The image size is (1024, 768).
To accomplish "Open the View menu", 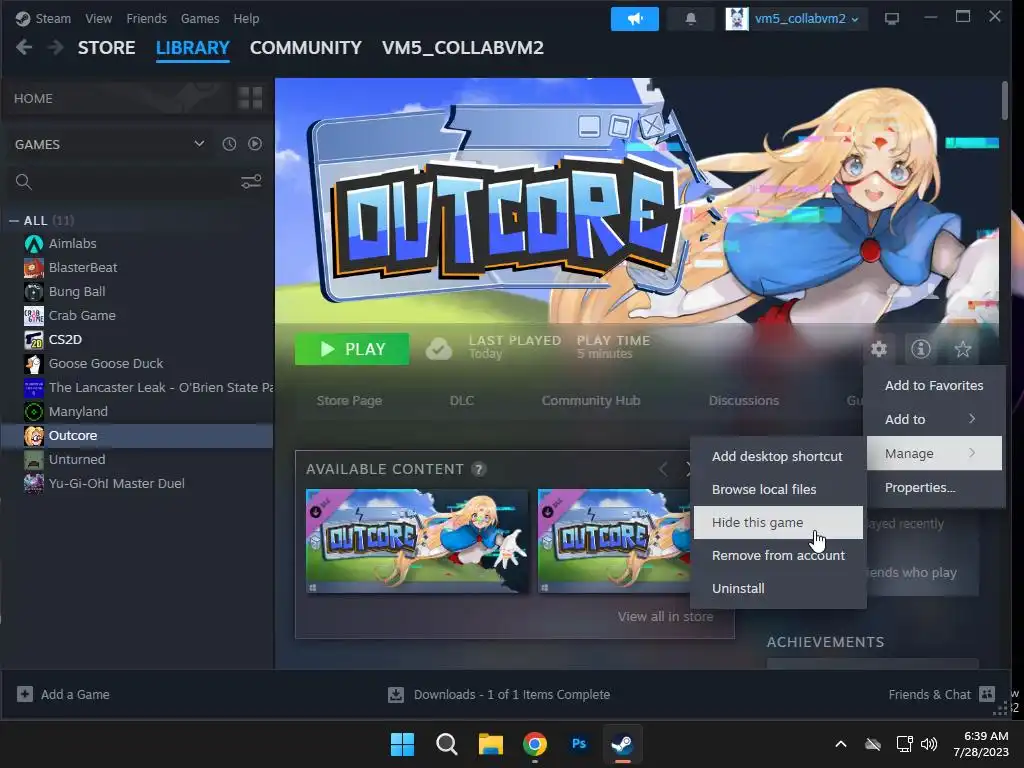I will (99, 18).
